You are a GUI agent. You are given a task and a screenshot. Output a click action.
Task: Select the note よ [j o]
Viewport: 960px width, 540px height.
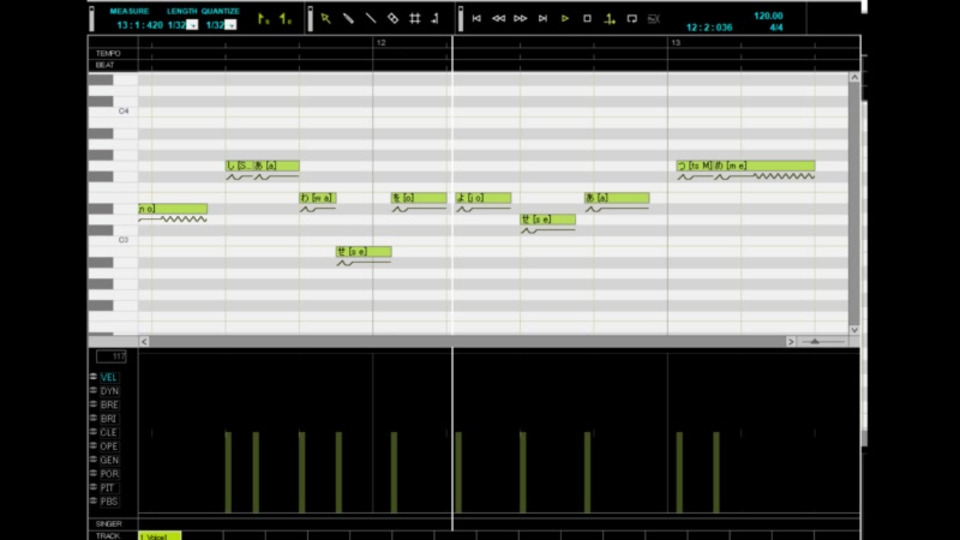pos(483,198)
